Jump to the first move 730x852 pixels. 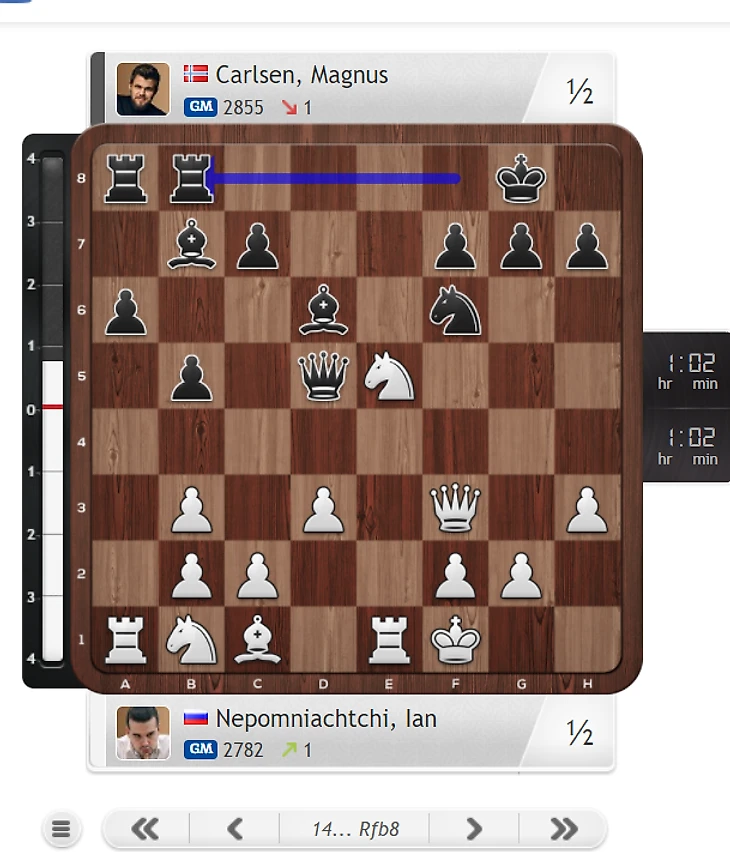click(x=145, y=829)
